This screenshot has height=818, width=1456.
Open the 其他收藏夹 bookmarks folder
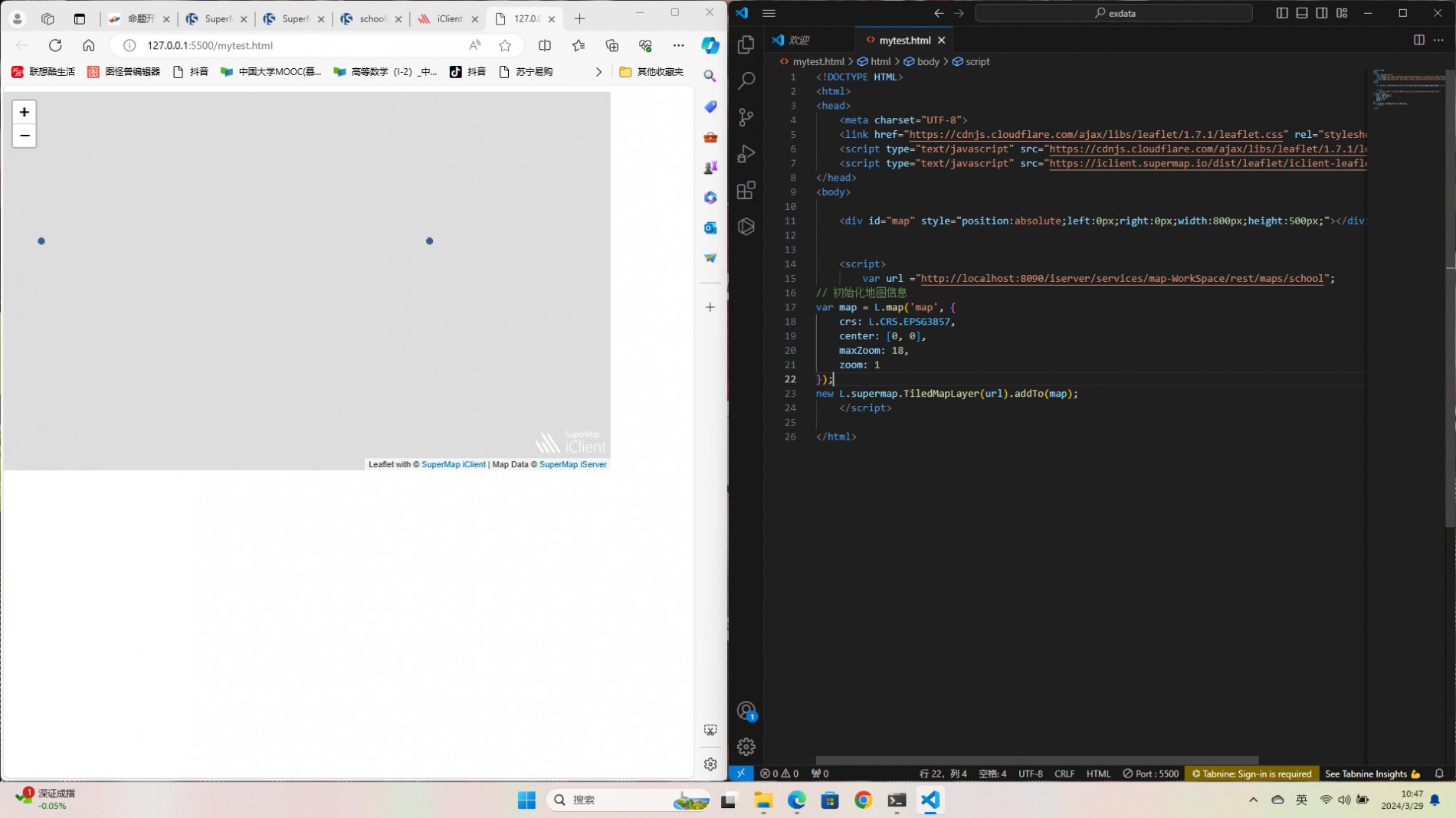tap(651, 71)
